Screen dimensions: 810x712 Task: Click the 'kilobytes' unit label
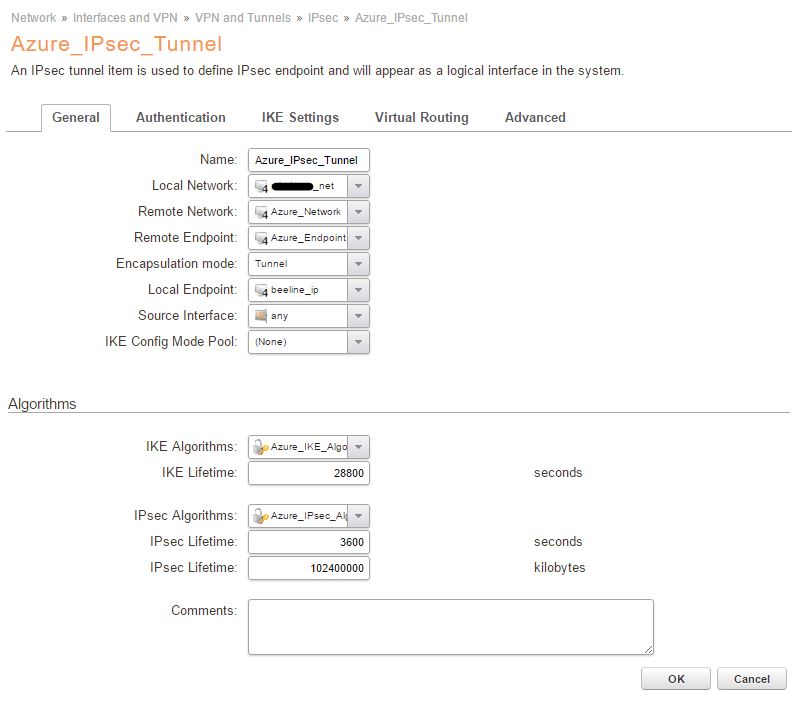559,568
